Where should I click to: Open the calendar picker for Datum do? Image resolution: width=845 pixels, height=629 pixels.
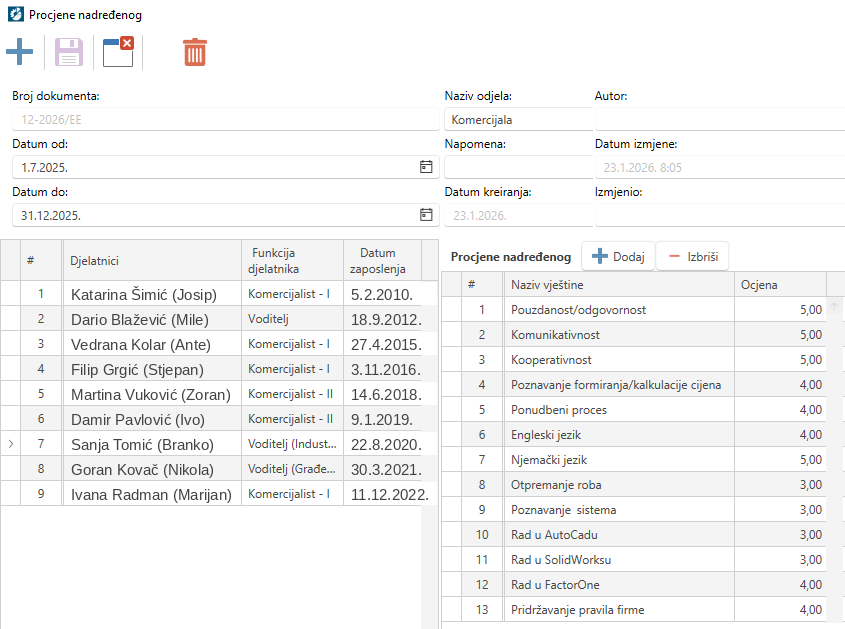(426, 215)
